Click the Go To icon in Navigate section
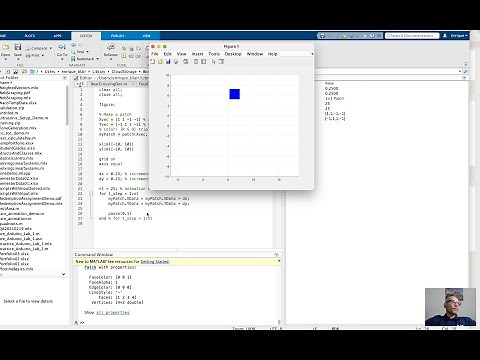The width and height of the screenshot is (480, 360). [62, 47]
